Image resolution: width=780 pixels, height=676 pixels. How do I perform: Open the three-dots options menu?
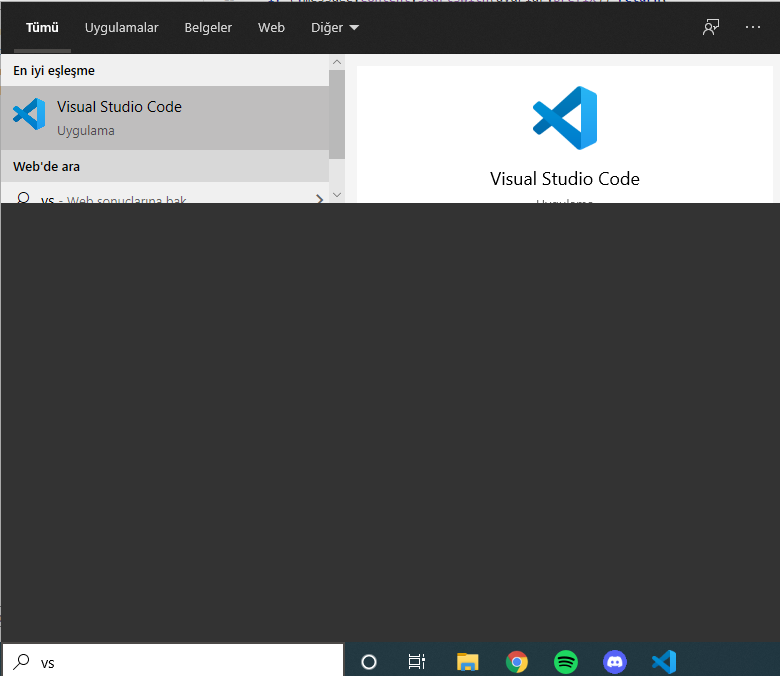[x=753, y=27]
